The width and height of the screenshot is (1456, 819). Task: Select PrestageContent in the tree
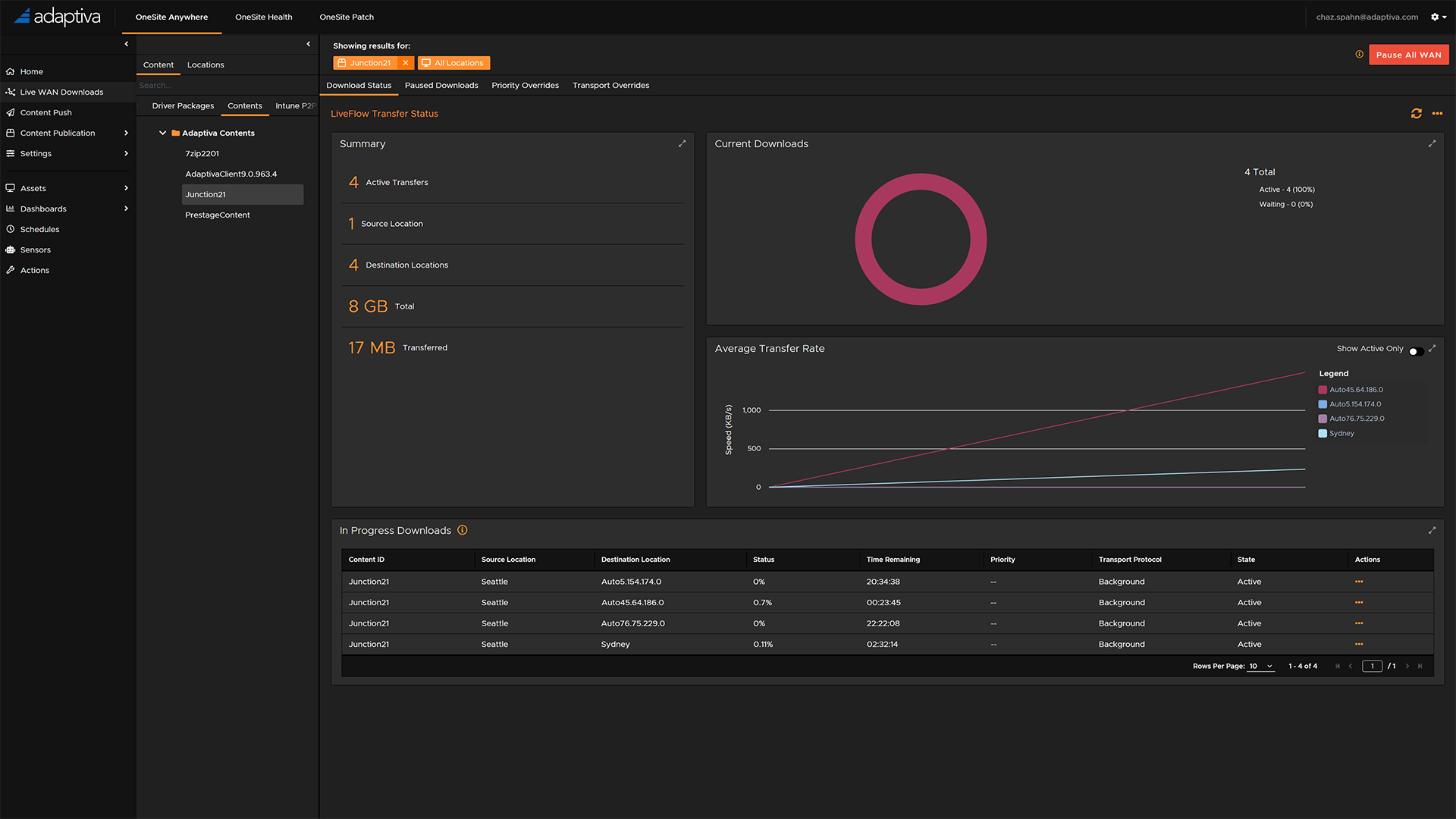(218, 215)
